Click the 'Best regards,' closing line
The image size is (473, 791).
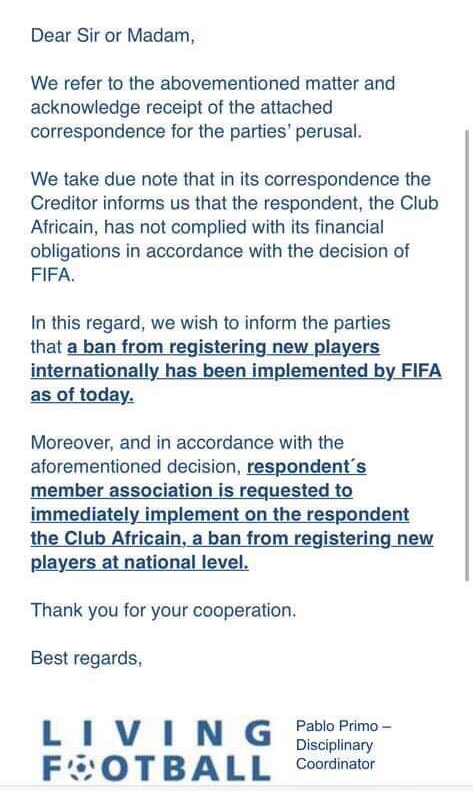tap(87, 658)
